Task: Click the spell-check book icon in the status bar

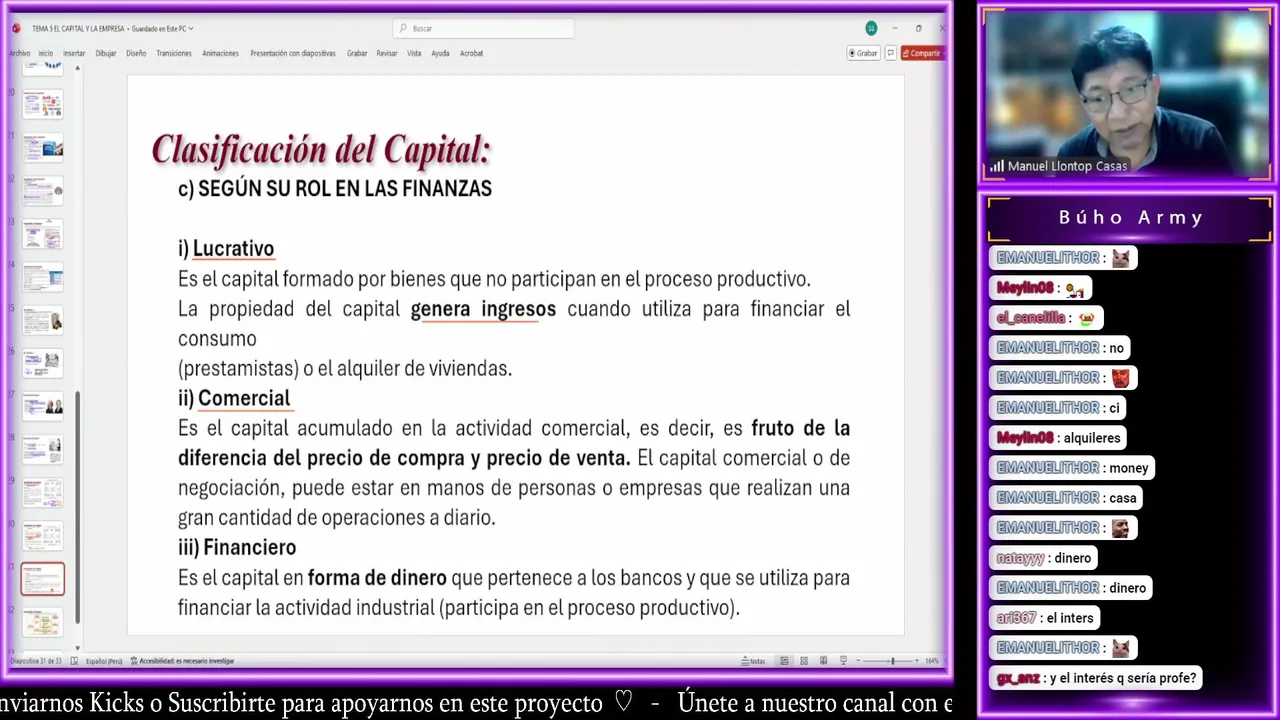Action: (73, 661)
